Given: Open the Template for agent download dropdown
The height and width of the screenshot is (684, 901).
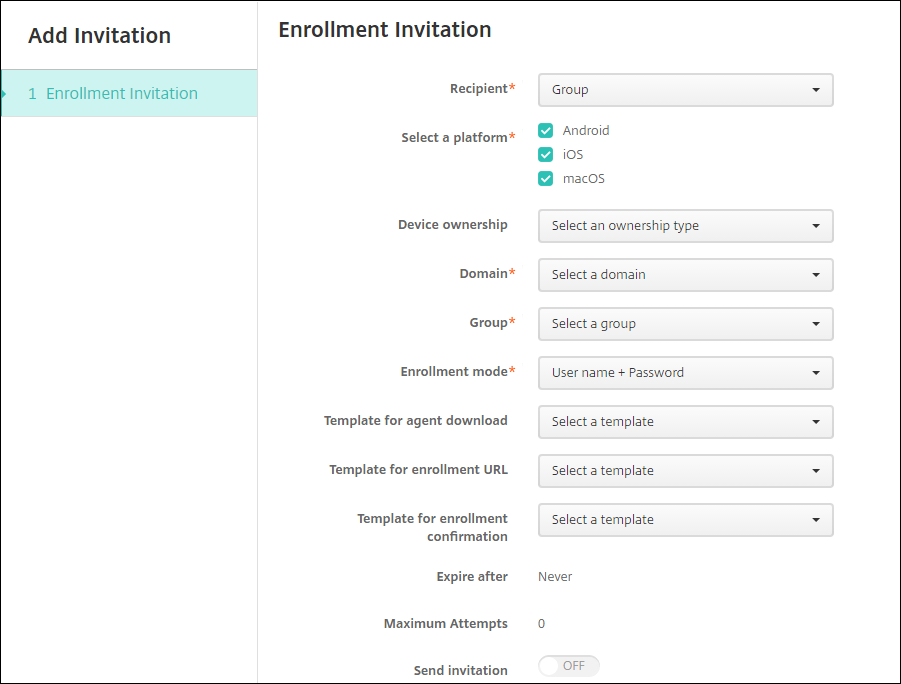Looking at the screenshot, I should [x=685, y=422].
